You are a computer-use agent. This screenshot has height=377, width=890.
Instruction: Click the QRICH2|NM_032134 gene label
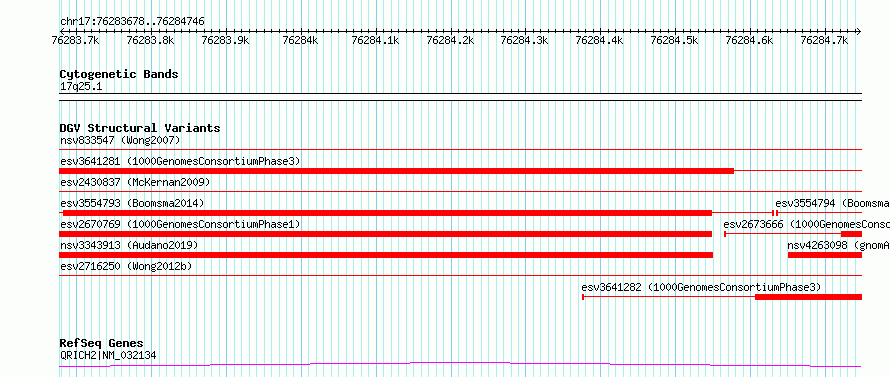pyautogui.click(x=108, y=356)
